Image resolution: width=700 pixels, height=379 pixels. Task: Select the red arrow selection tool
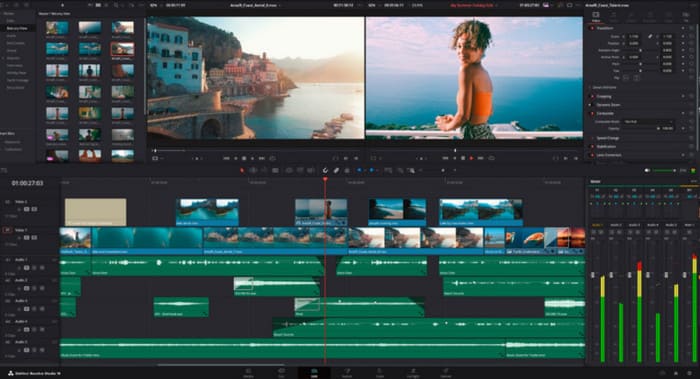[x=242, y=170]
